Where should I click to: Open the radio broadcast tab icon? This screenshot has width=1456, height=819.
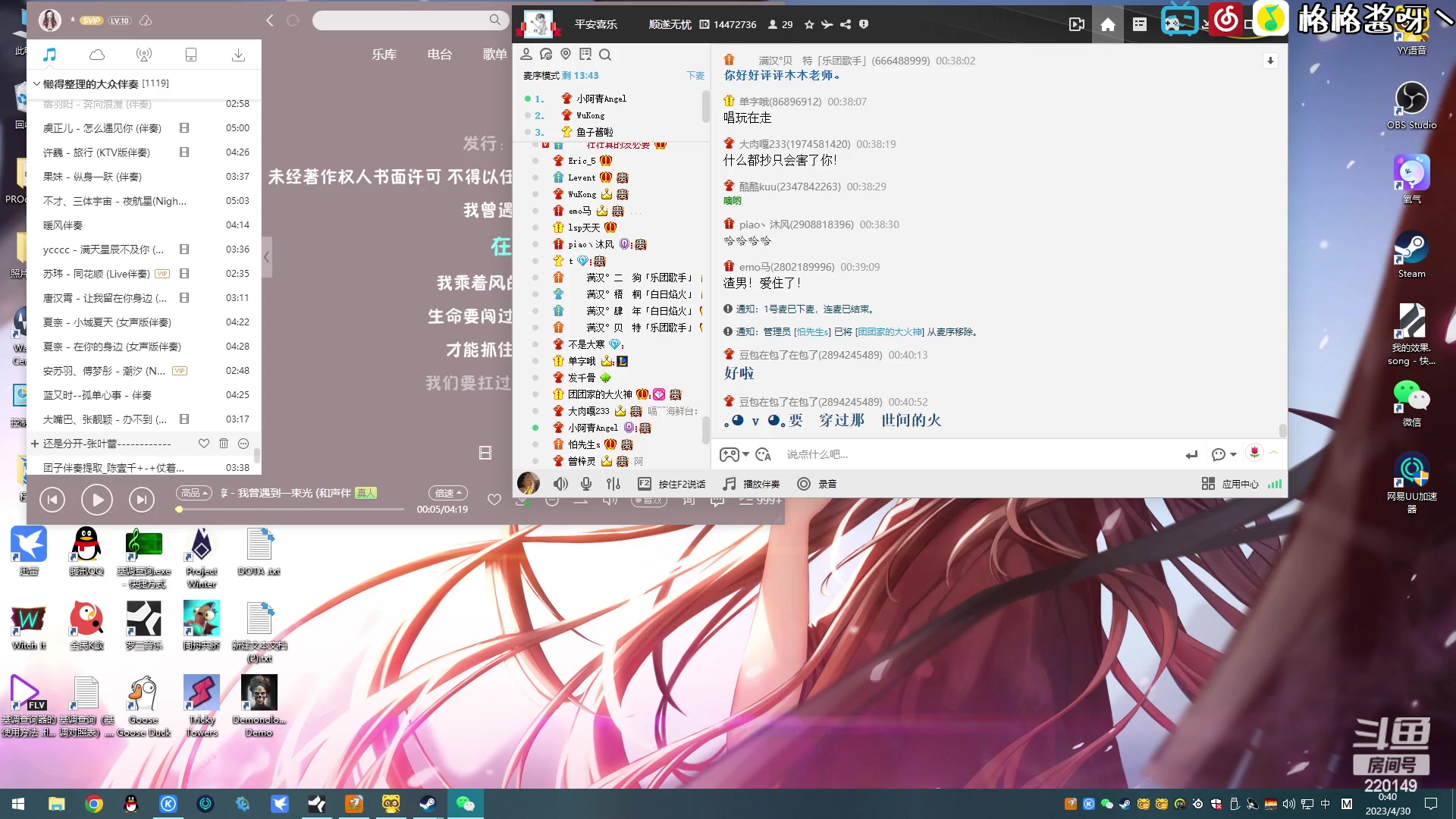coord(144,55)
